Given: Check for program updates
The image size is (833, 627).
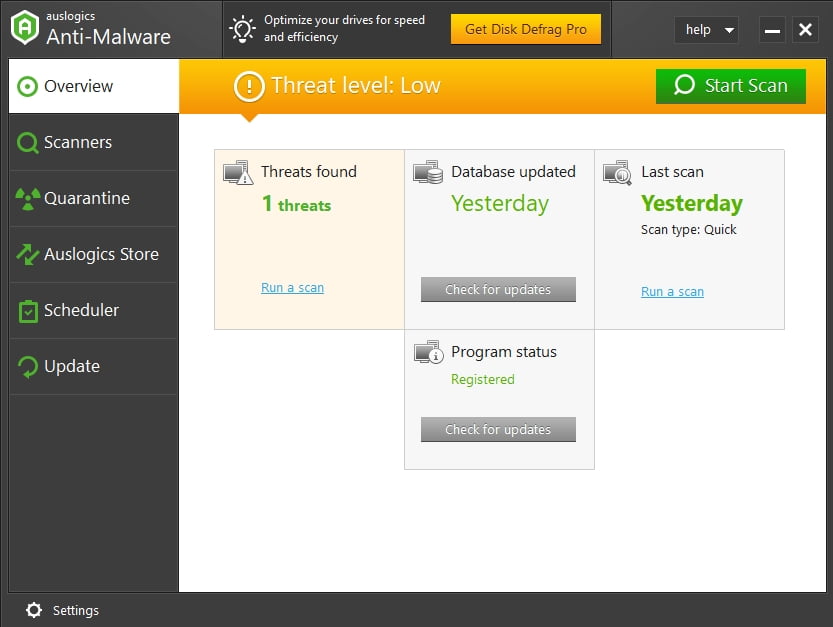Looking at the screenshot, I should [498, 429].
